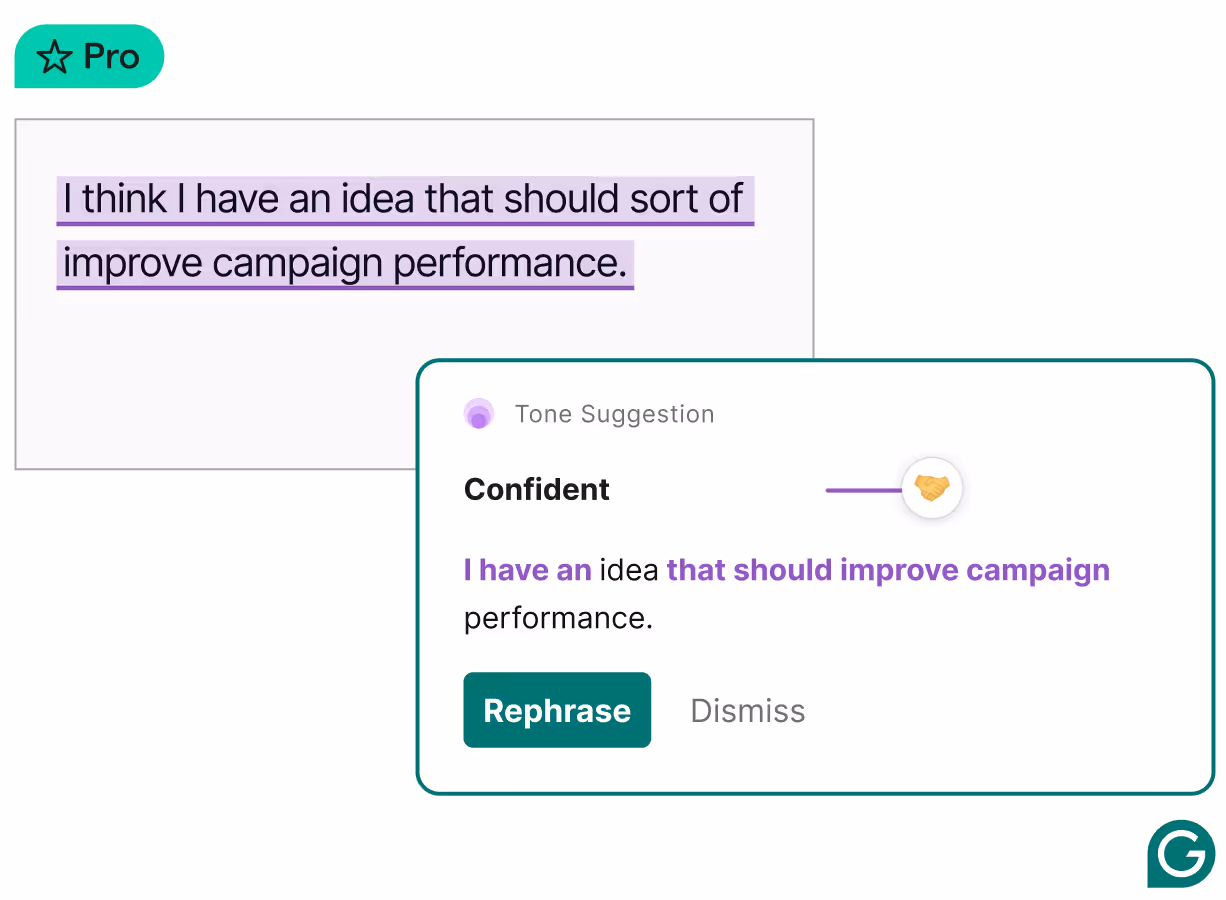
Task: Click 'performance.' in the suggestion card
Action: tap(558, 618)
